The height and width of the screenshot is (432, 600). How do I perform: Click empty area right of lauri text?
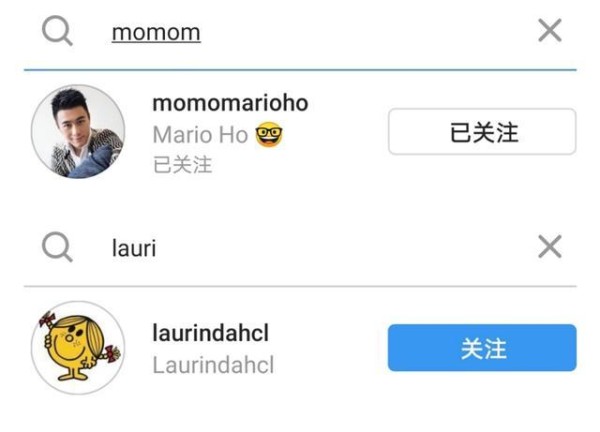tap(344, 248)
